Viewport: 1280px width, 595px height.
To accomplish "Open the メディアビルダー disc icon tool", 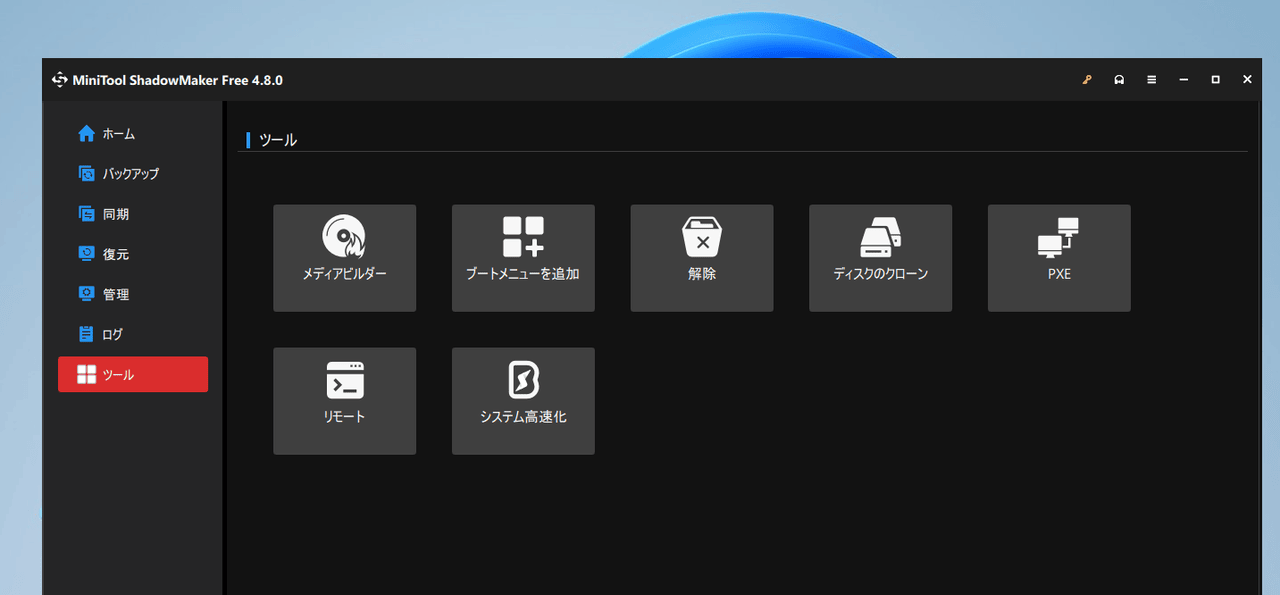I will point(344,238).
